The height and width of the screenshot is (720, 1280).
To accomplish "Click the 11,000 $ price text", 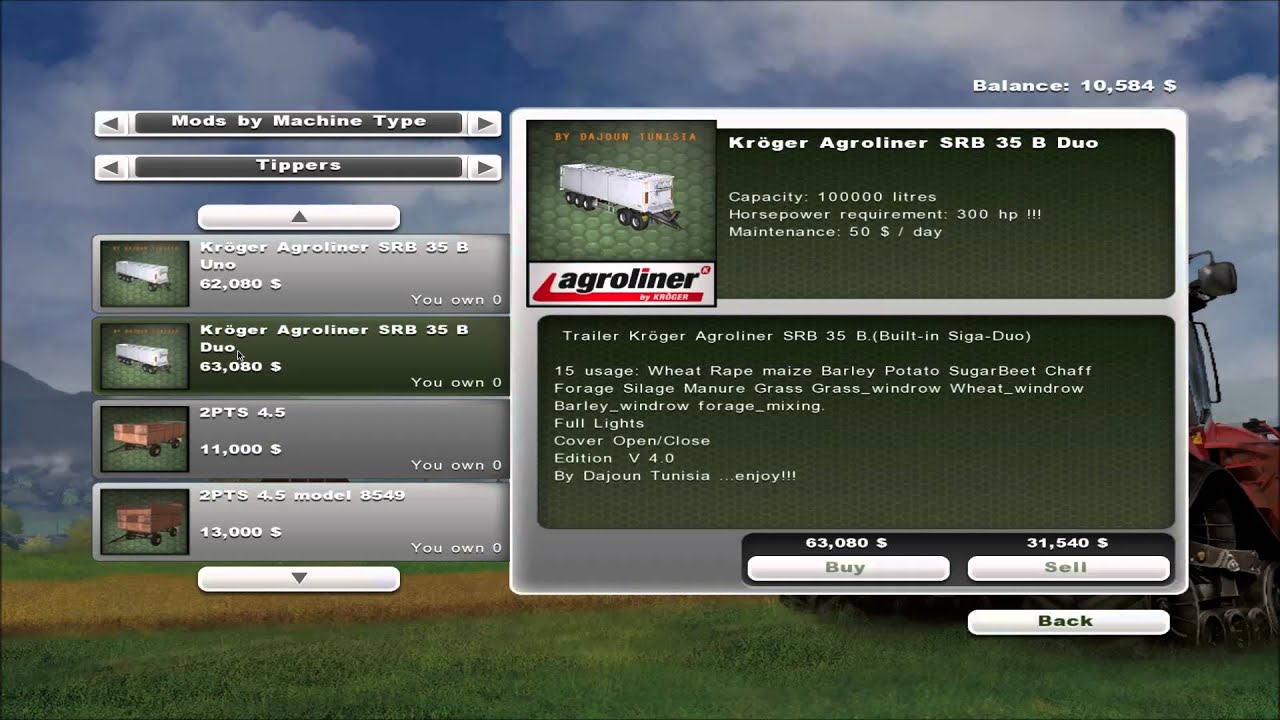I will tap(240, 449).
